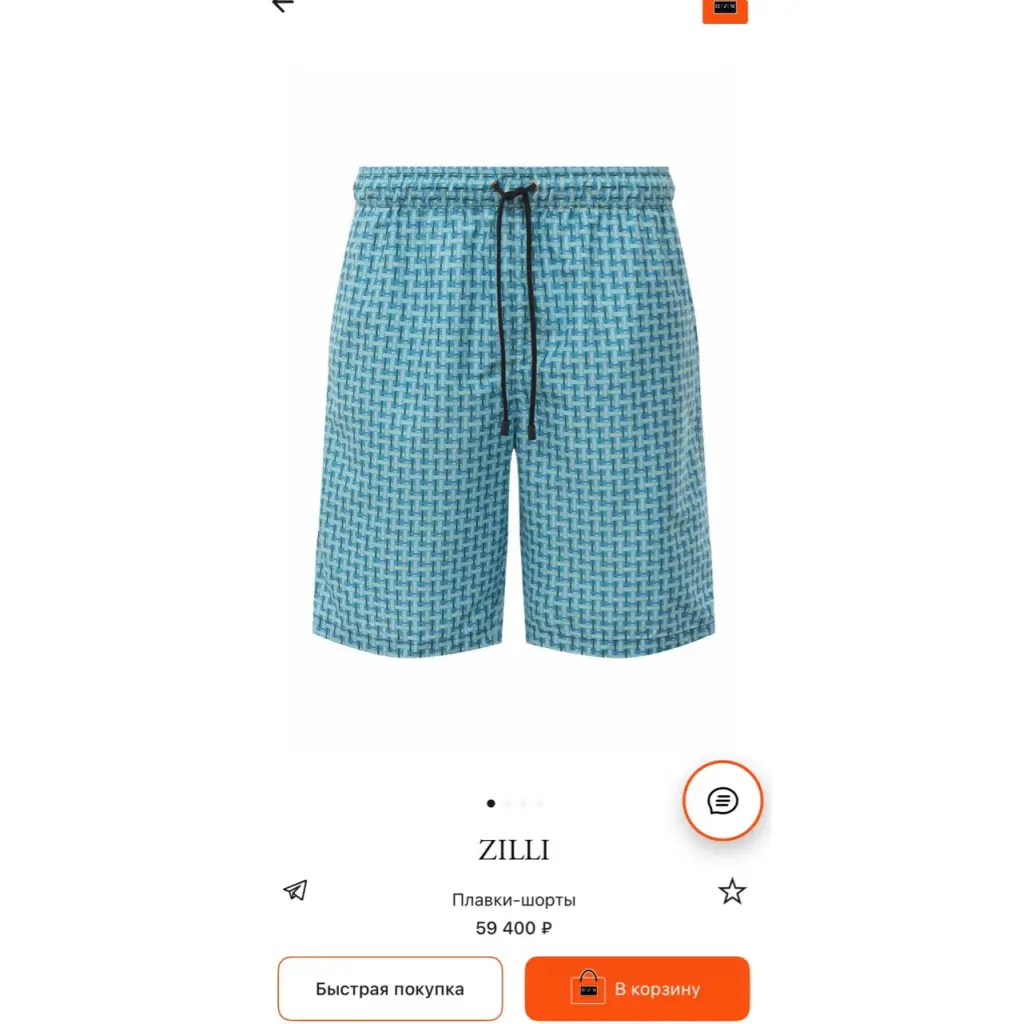Tap the shopping bag icon inside В корзину
1024x1024 pixels.
[588, 987]
